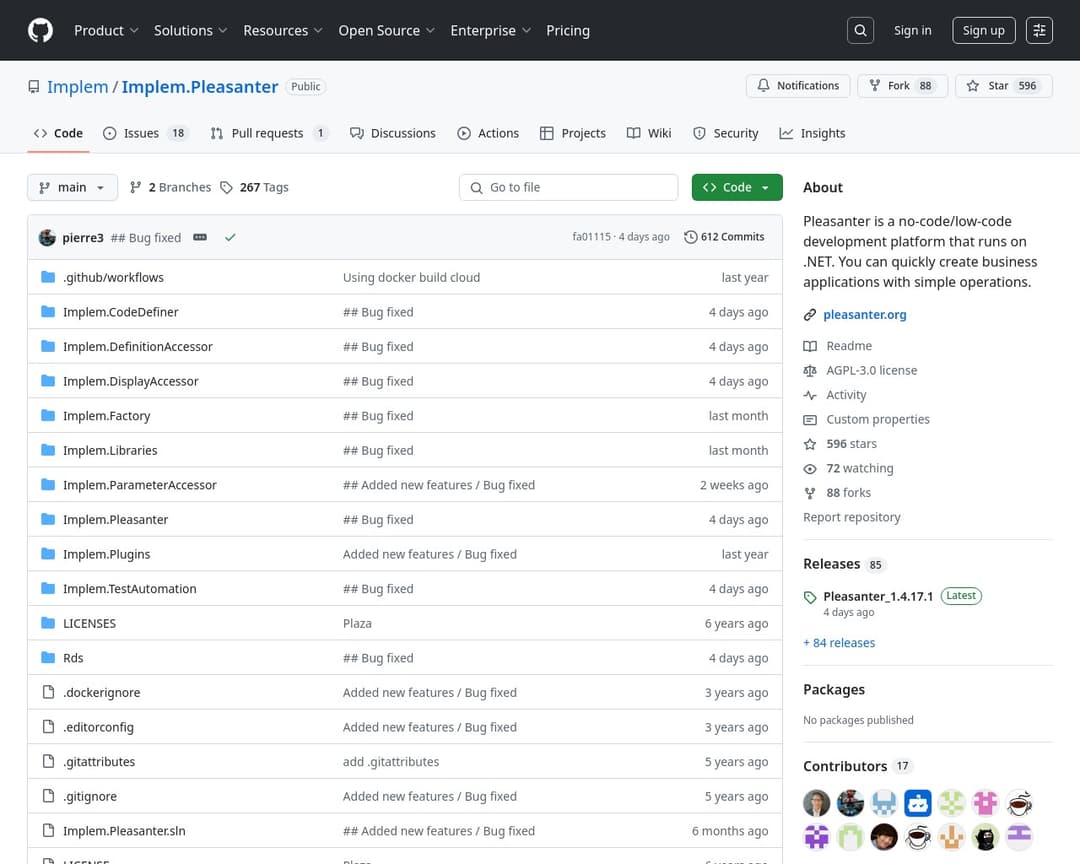Switch to the Insights tab
The height and width of the screenshot is (864, 1080).
(x=812, y=133)
